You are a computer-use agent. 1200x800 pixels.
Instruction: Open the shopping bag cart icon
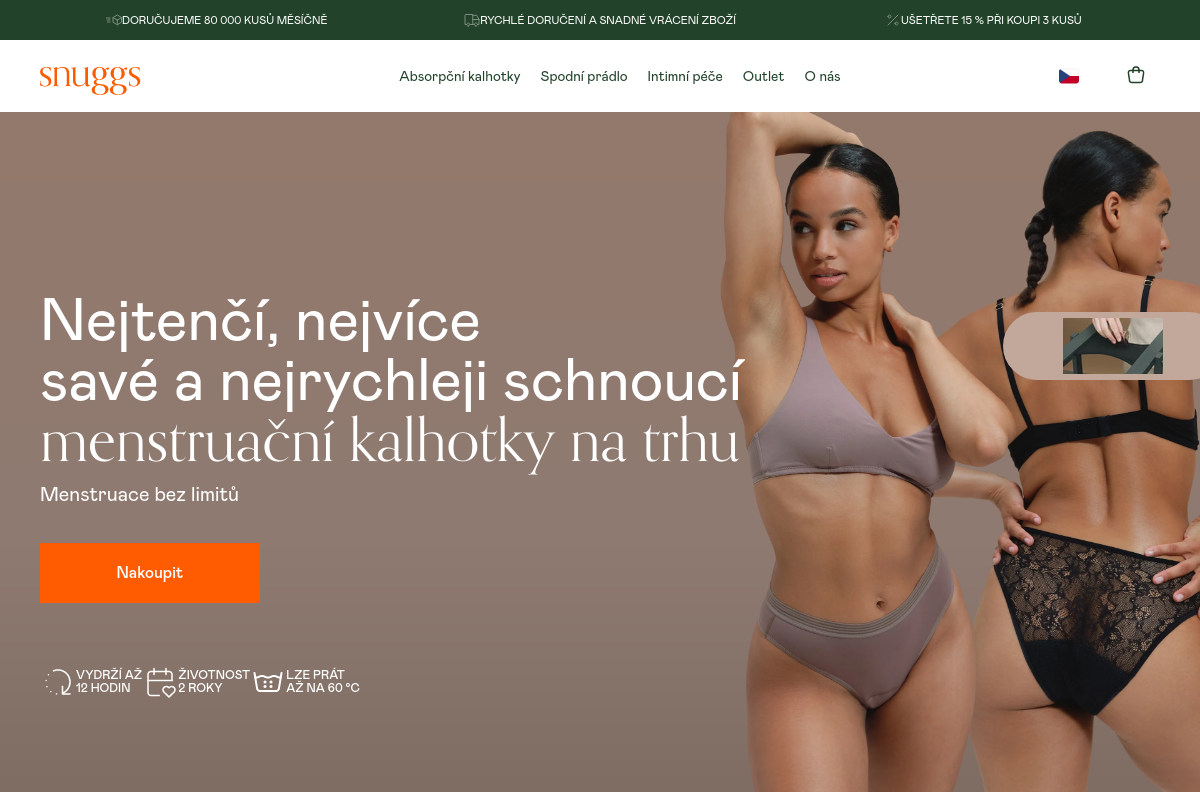click(x=1135, y=75)
